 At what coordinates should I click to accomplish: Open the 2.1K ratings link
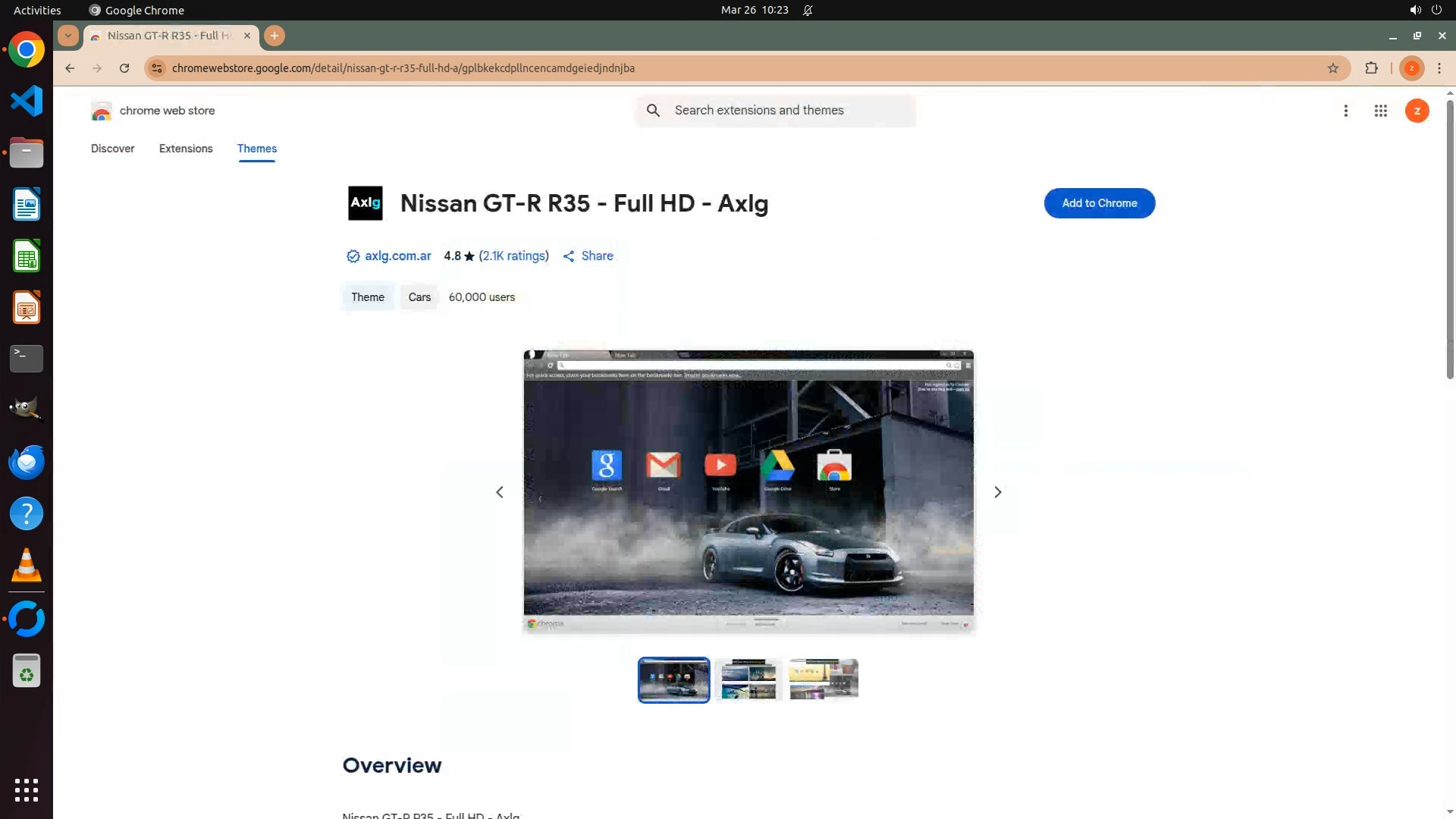pyautogui.click(x=513, y=256)
